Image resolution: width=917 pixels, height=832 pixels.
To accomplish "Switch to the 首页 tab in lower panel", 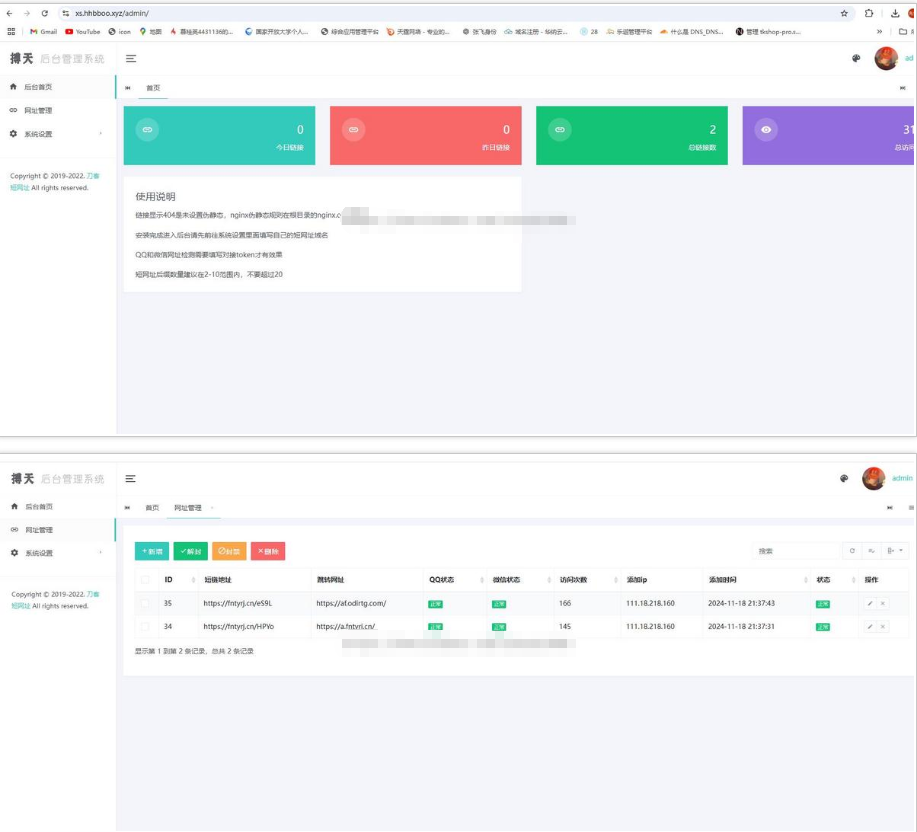I will [152, 508].
